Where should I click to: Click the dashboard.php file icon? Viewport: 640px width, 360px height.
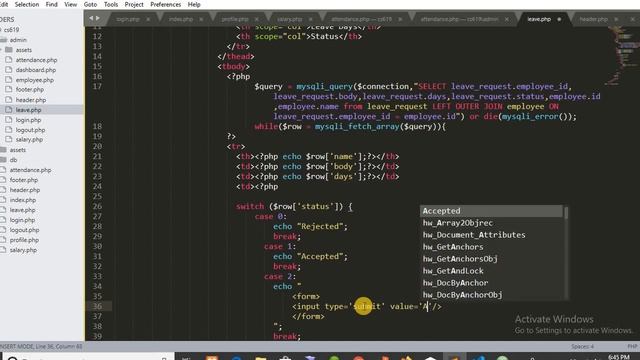[9, 70]
